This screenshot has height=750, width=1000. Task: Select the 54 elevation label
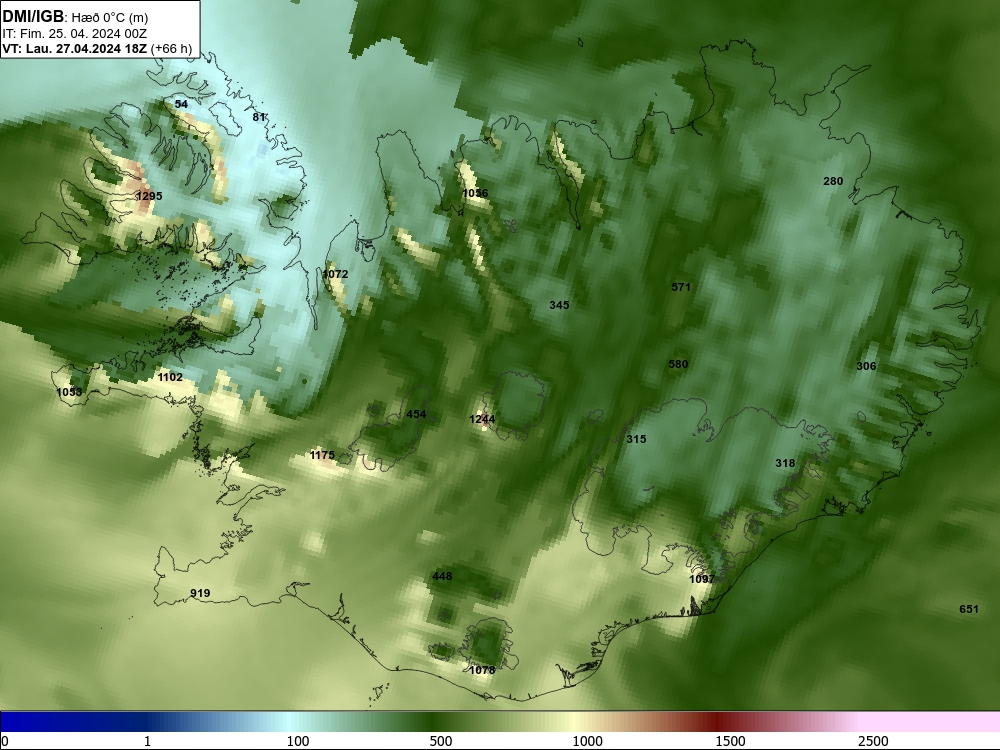(181, 104)
